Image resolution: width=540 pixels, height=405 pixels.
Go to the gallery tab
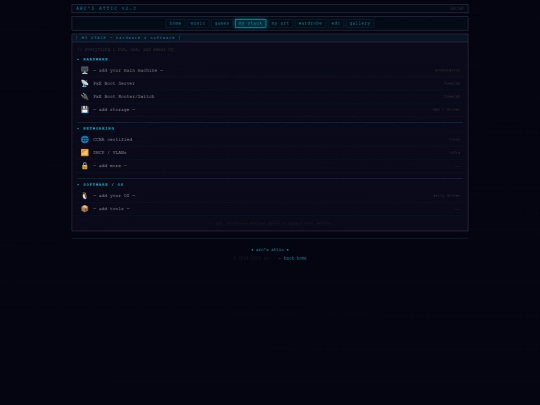click(x=360, y=23)
